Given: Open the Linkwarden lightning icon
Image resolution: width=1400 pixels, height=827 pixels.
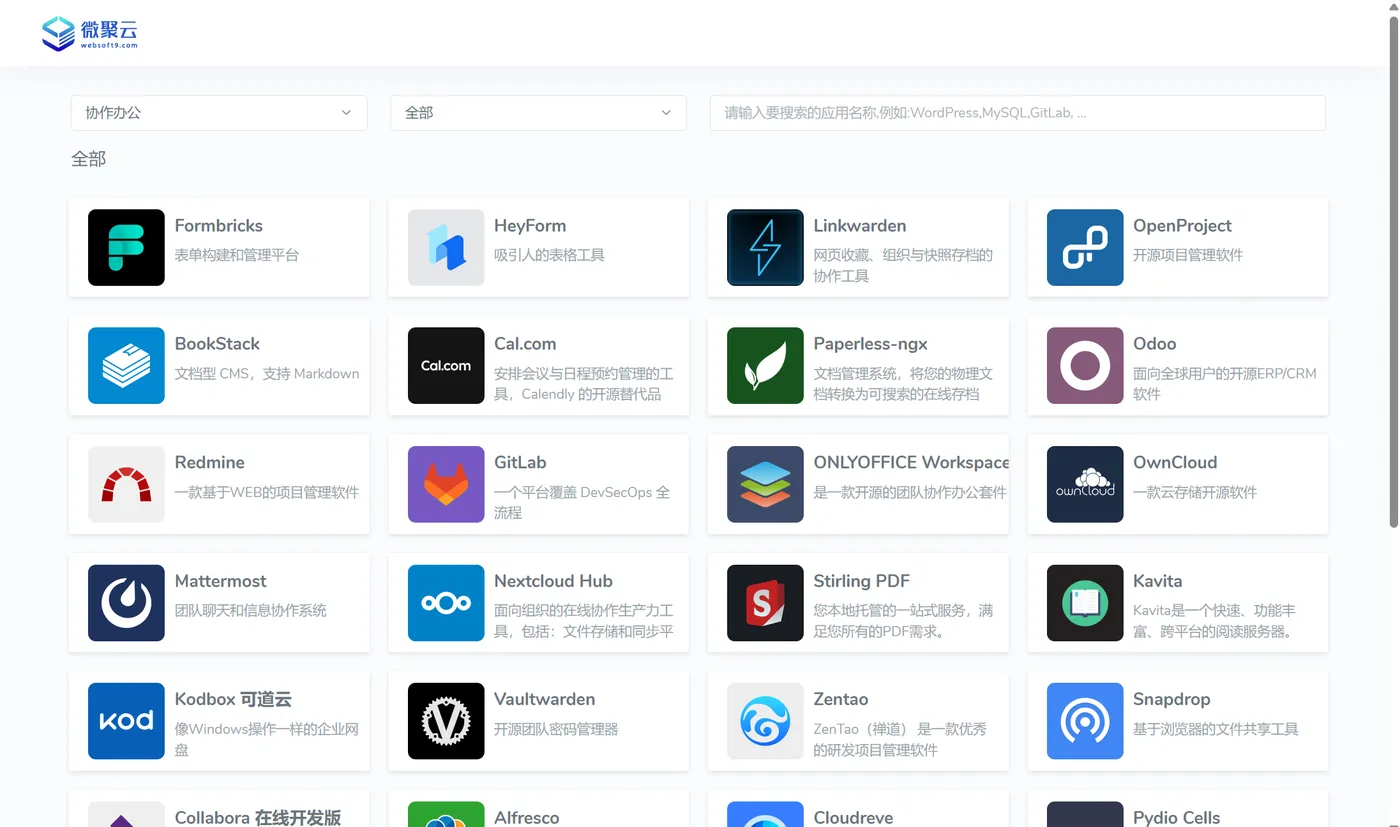Looking at the screenshot, I should pyautogui.click(x=765, y=247).
